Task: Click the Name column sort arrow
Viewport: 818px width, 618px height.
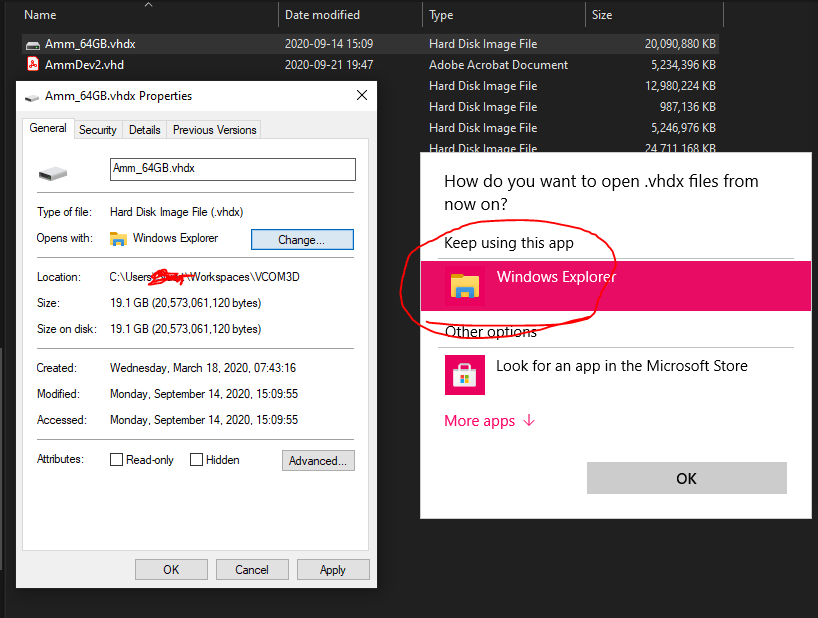Action: coord(148,6)
